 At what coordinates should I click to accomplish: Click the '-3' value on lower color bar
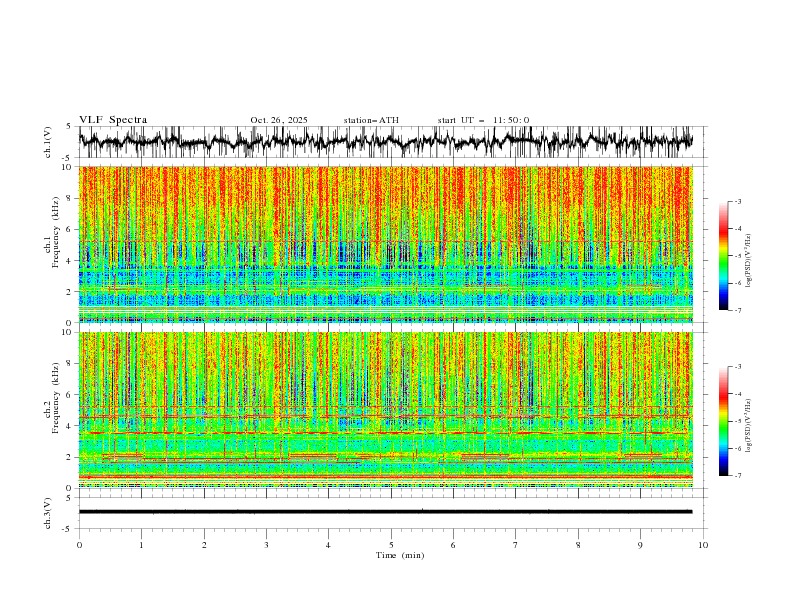[738, 367]
